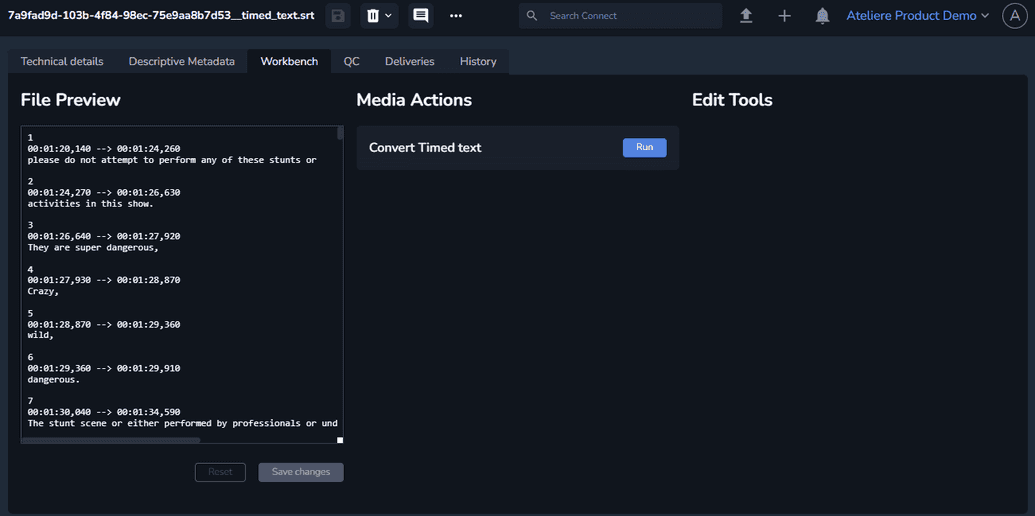
Task: Click the plus add icon
Action: coord(784,16)
